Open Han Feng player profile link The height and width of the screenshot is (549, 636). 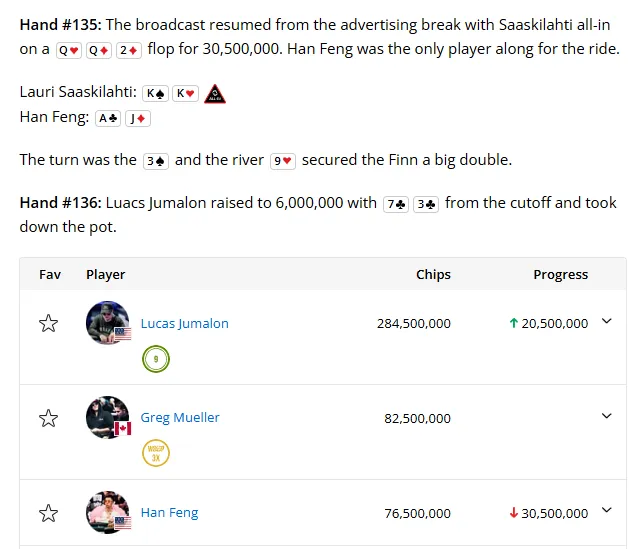pos(169,513)
